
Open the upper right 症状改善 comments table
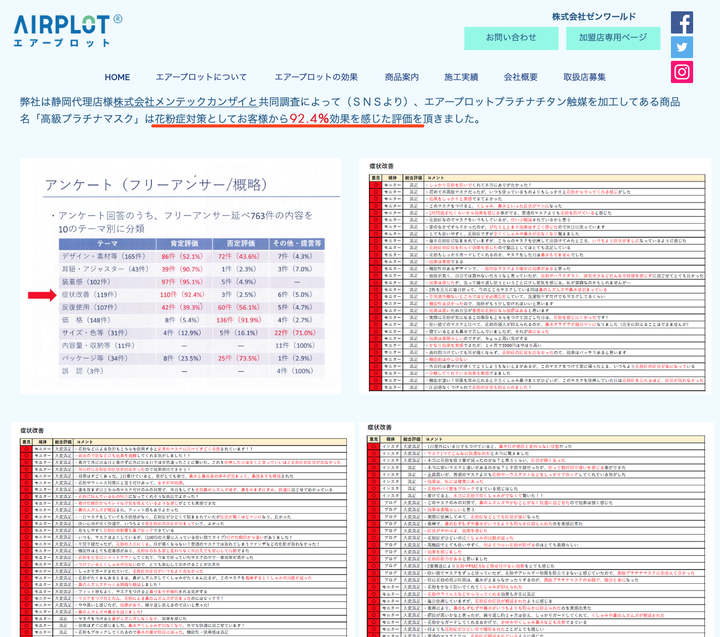[535, 276]
